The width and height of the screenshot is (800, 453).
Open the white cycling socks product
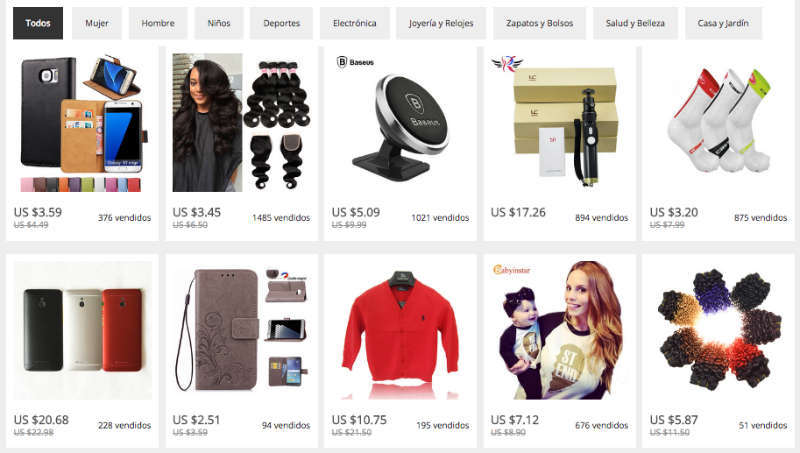(718, 123)
